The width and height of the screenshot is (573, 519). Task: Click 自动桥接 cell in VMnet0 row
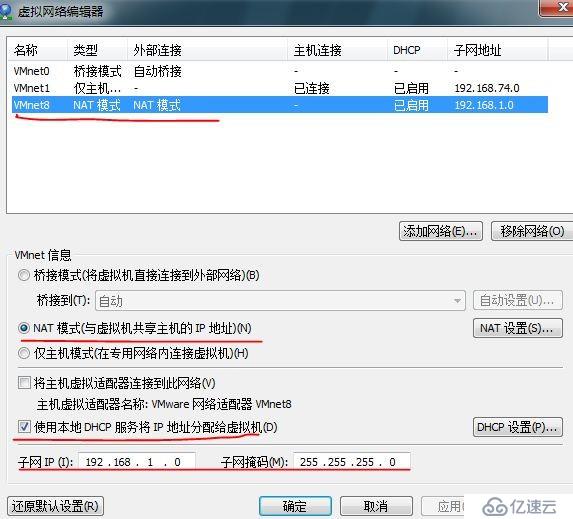158,71
